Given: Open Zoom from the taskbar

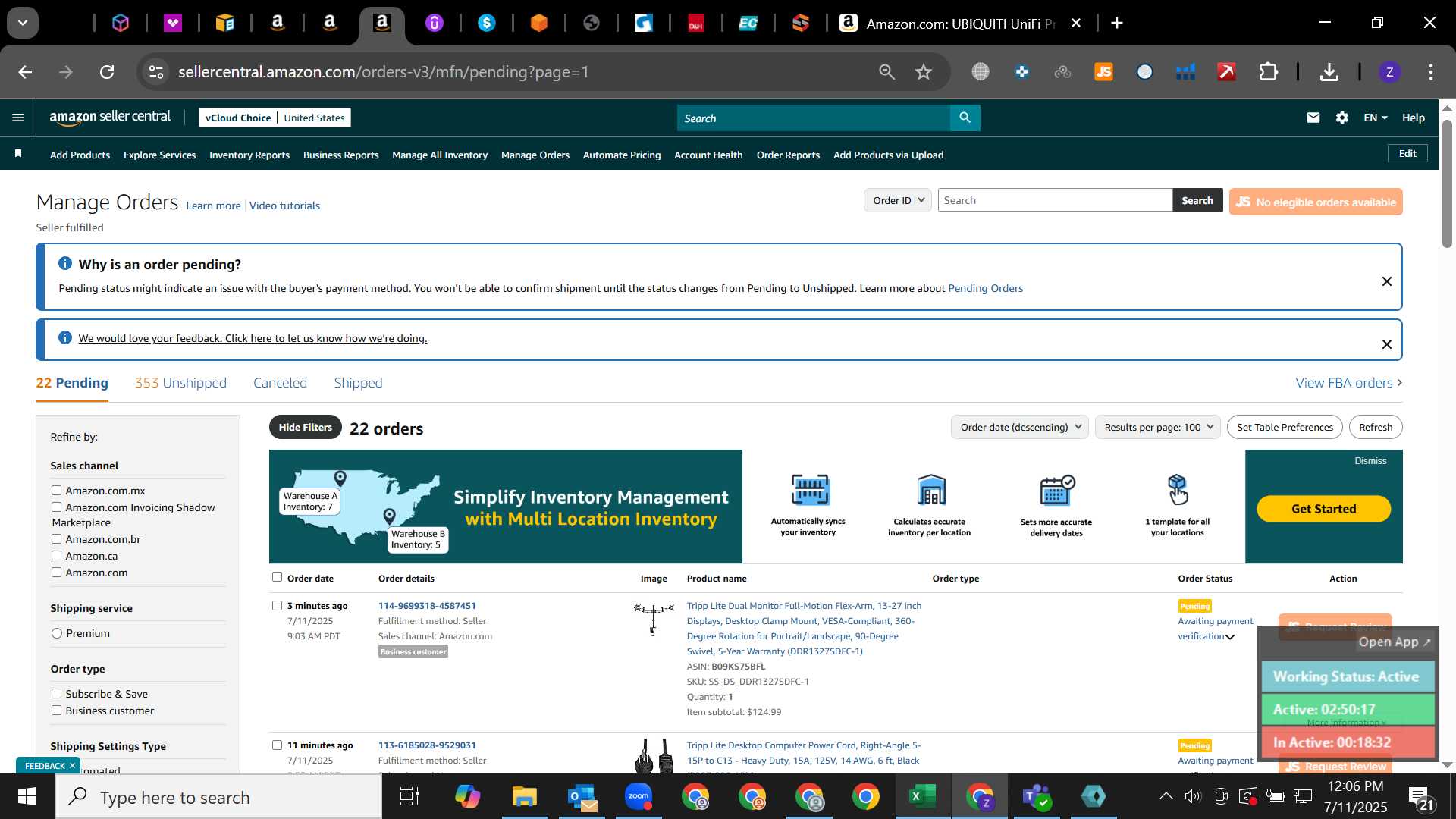Looking at the screenshot, I should point(639,797).
